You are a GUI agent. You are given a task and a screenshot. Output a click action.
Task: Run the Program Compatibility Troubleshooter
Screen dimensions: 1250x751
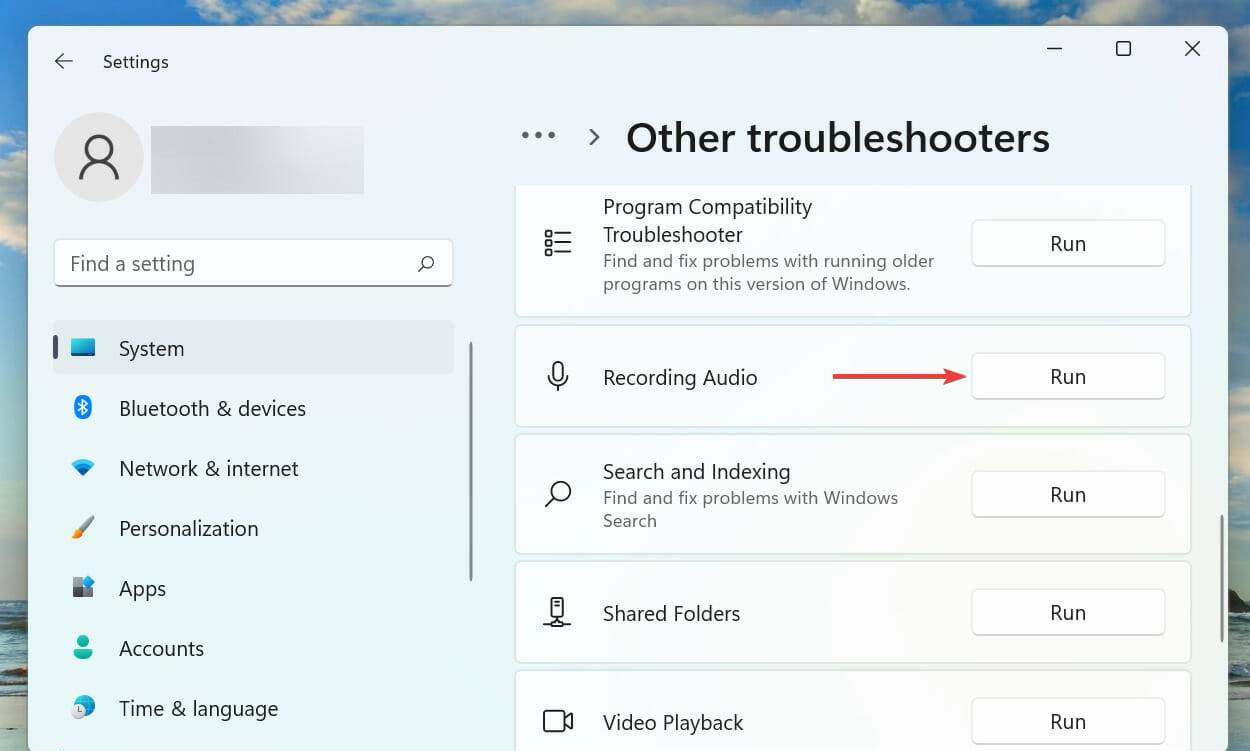click(x=1067, y=244)
